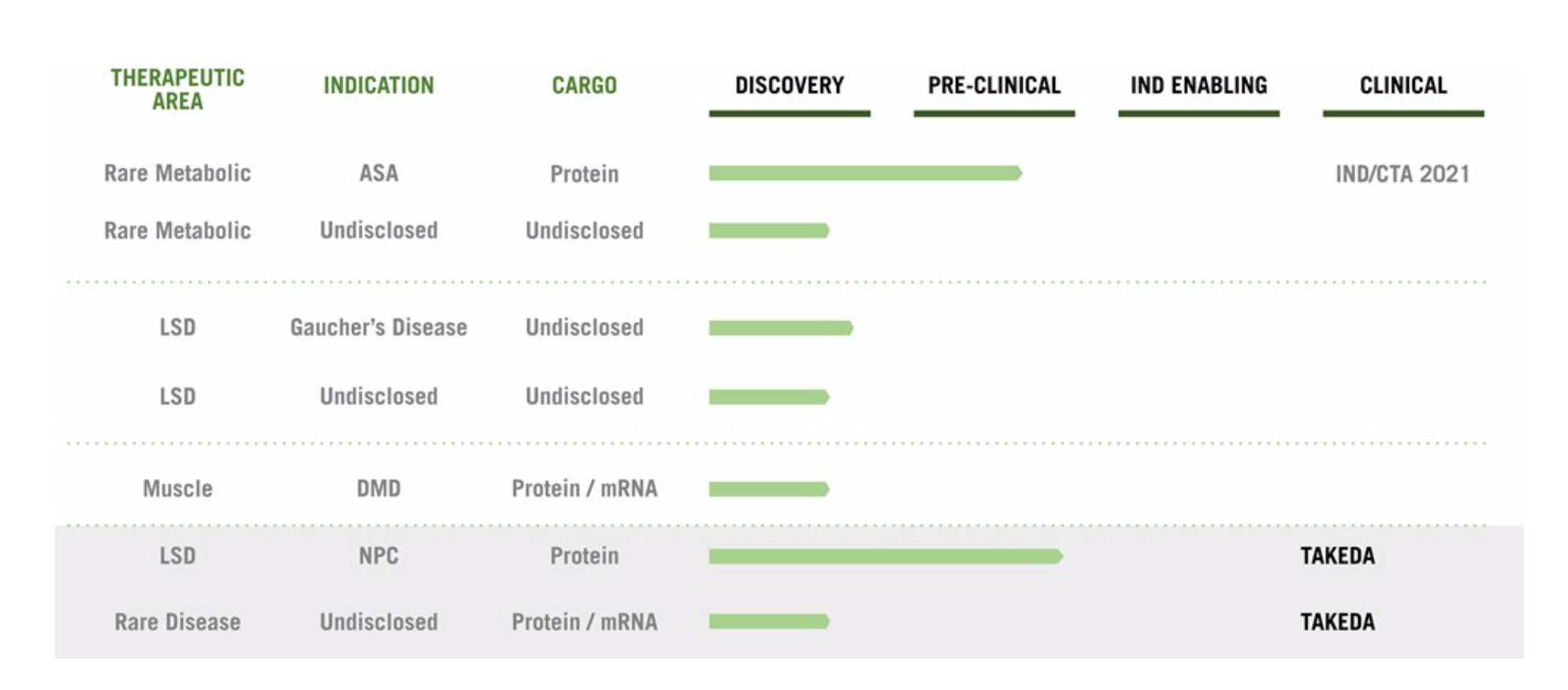Click TAKEDA label in Rare Disease row
Viewport: 1568px width, 690px height.
1337,622
